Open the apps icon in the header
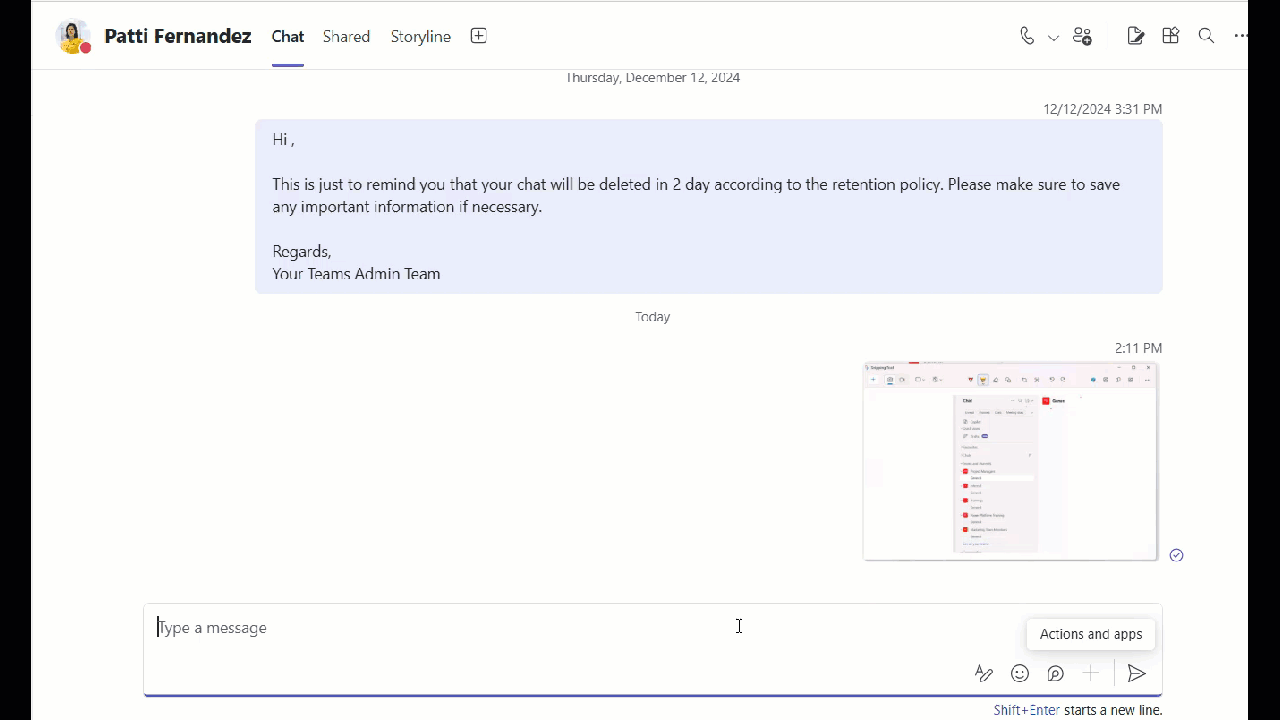 pyautogui.click(x=1170, y=36)
